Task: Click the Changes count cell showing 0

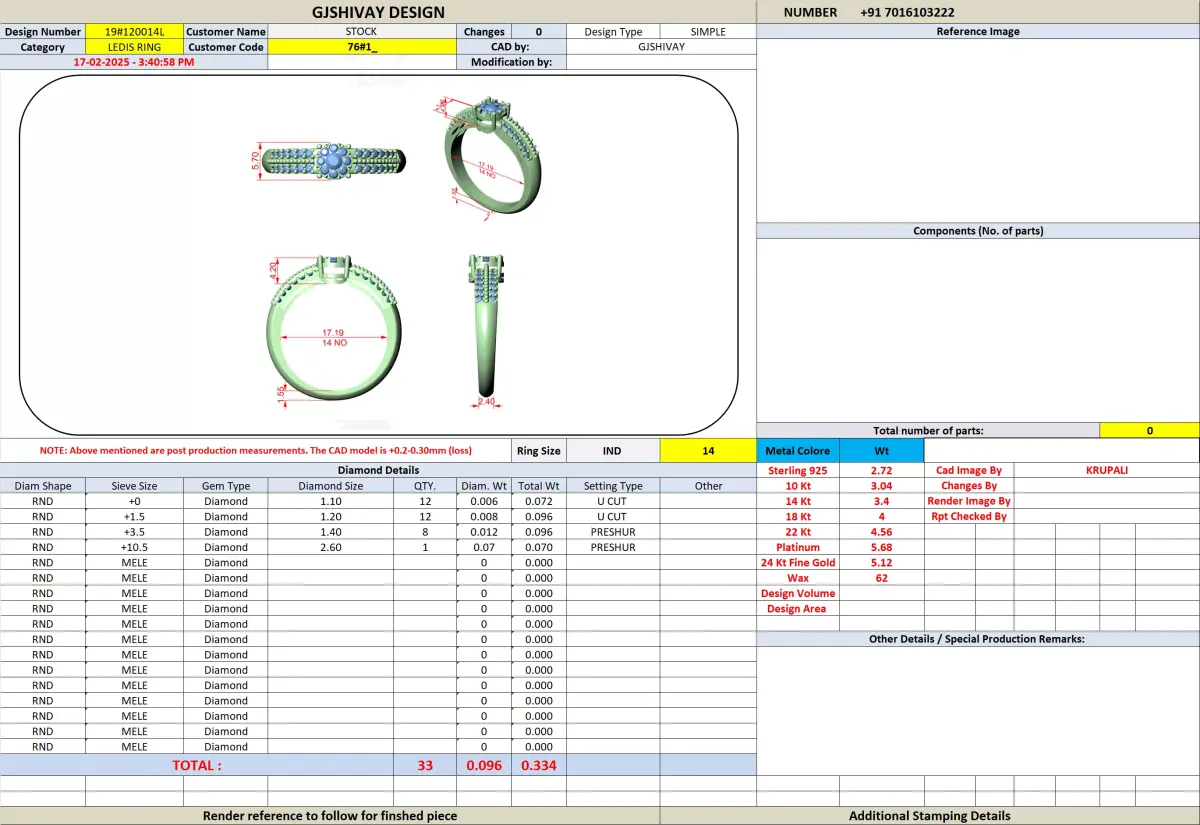Action: 539,31
